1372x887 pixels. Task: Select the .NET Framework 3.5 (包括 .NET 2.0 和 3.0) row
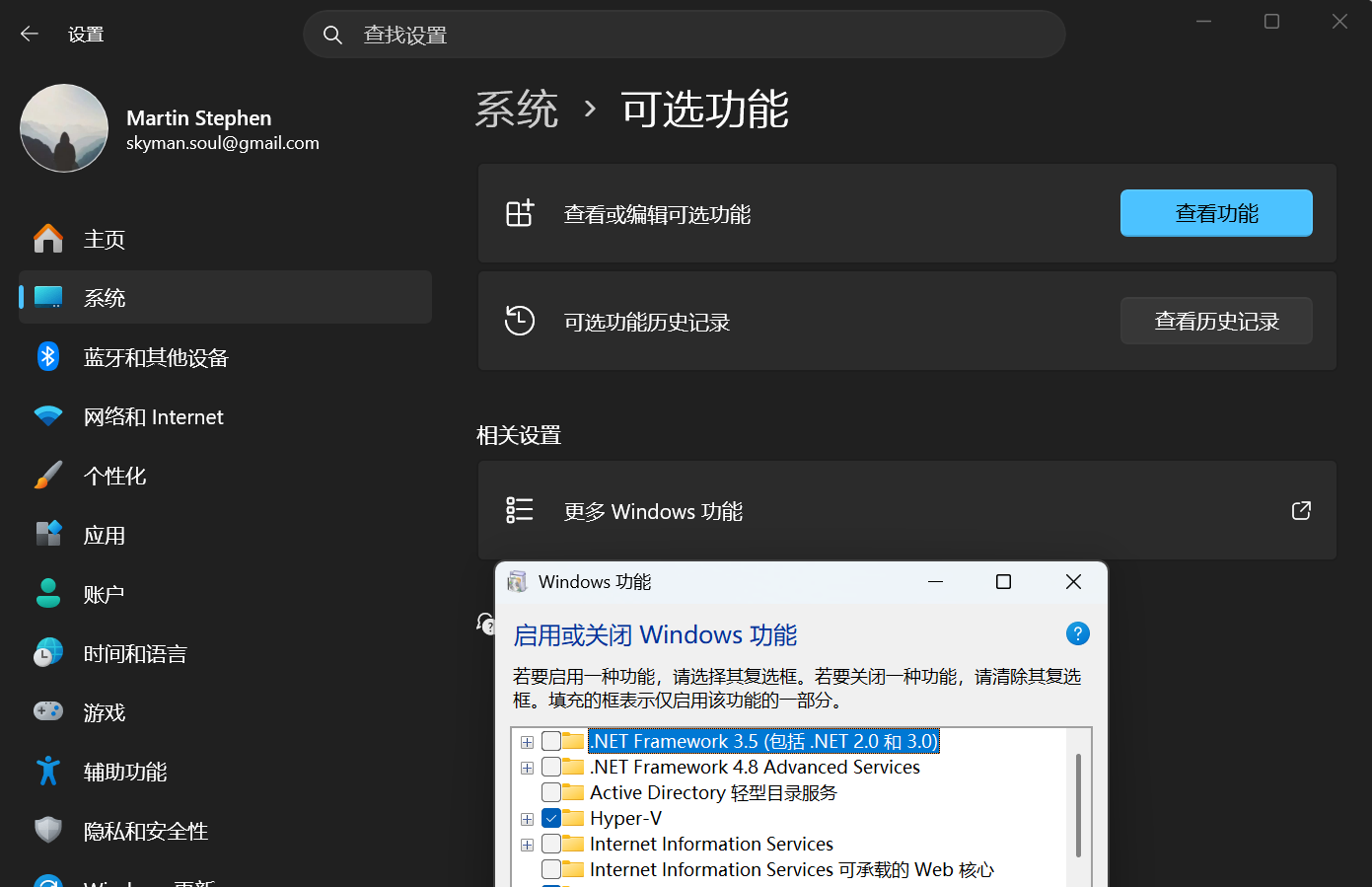point(764,741)
